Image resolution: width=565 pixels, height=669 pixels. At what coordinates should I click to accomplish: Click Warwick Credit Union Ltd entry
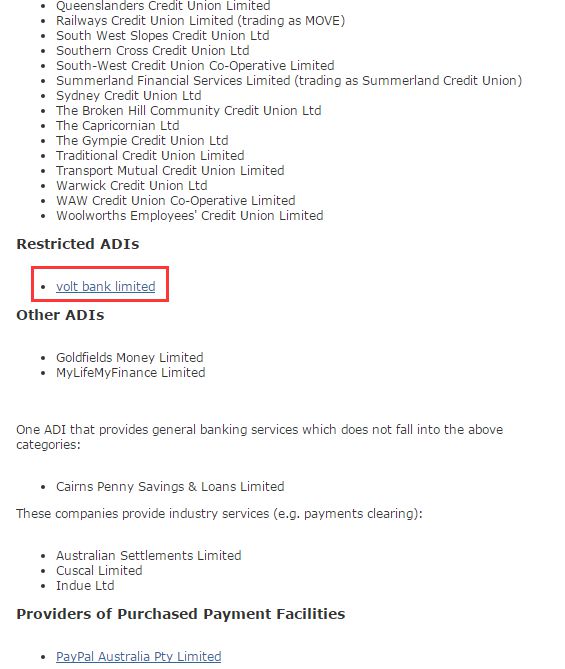131,186
